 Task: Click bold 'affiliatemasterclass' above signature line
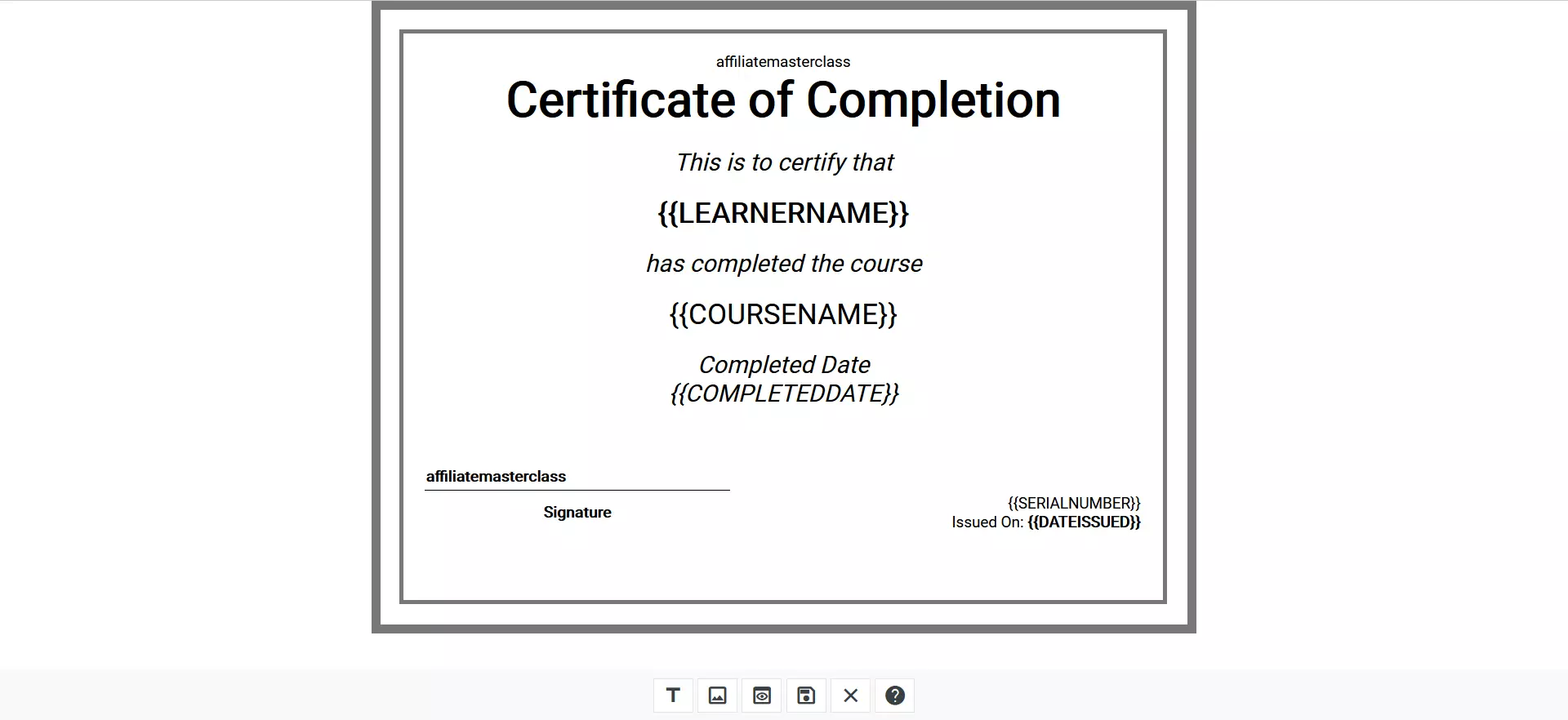pyautogui.click(x=496, y=477)
